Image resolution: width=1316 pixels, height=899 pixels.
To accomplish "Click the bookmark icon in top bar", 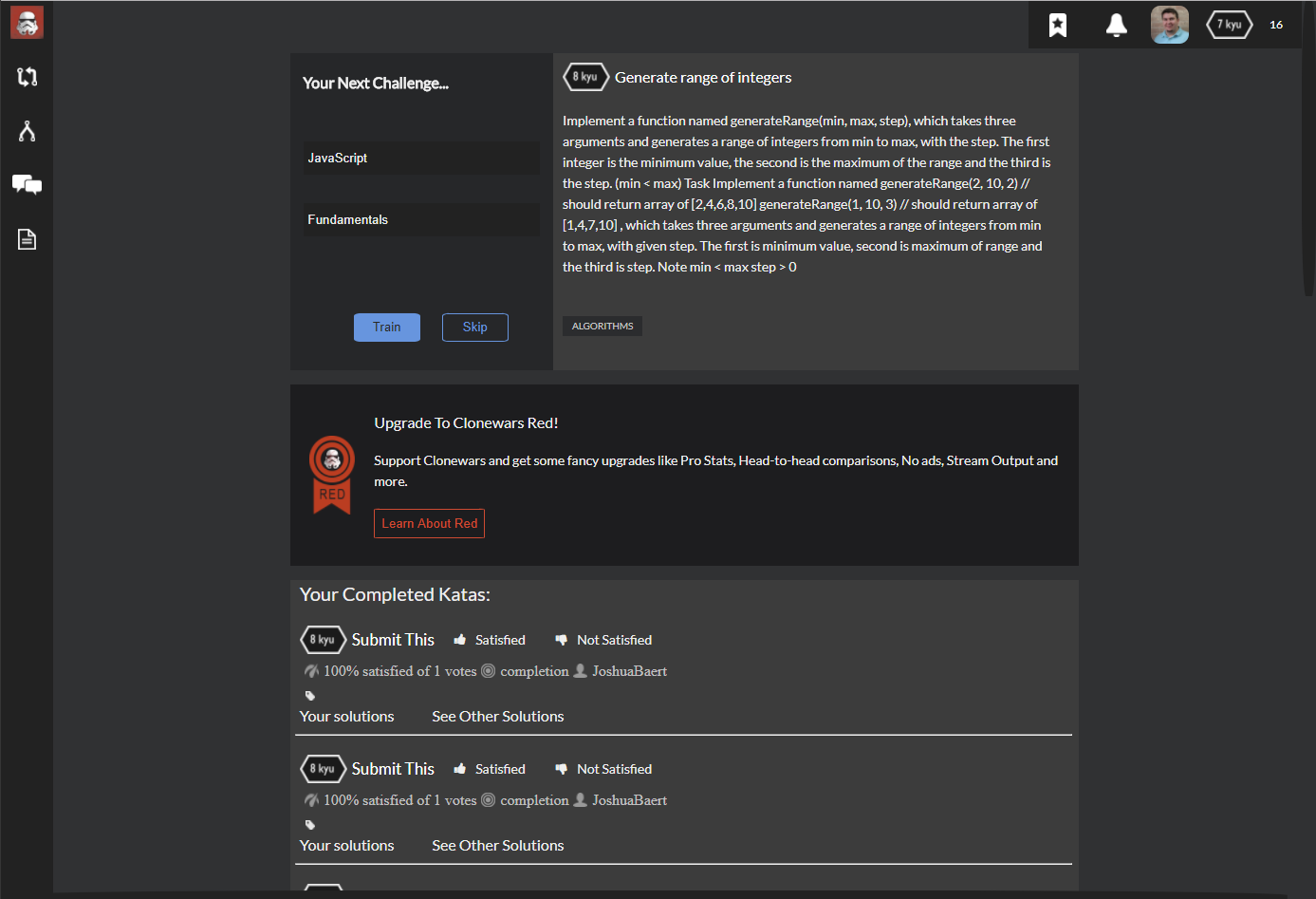I will click(x=1057, y=26).
